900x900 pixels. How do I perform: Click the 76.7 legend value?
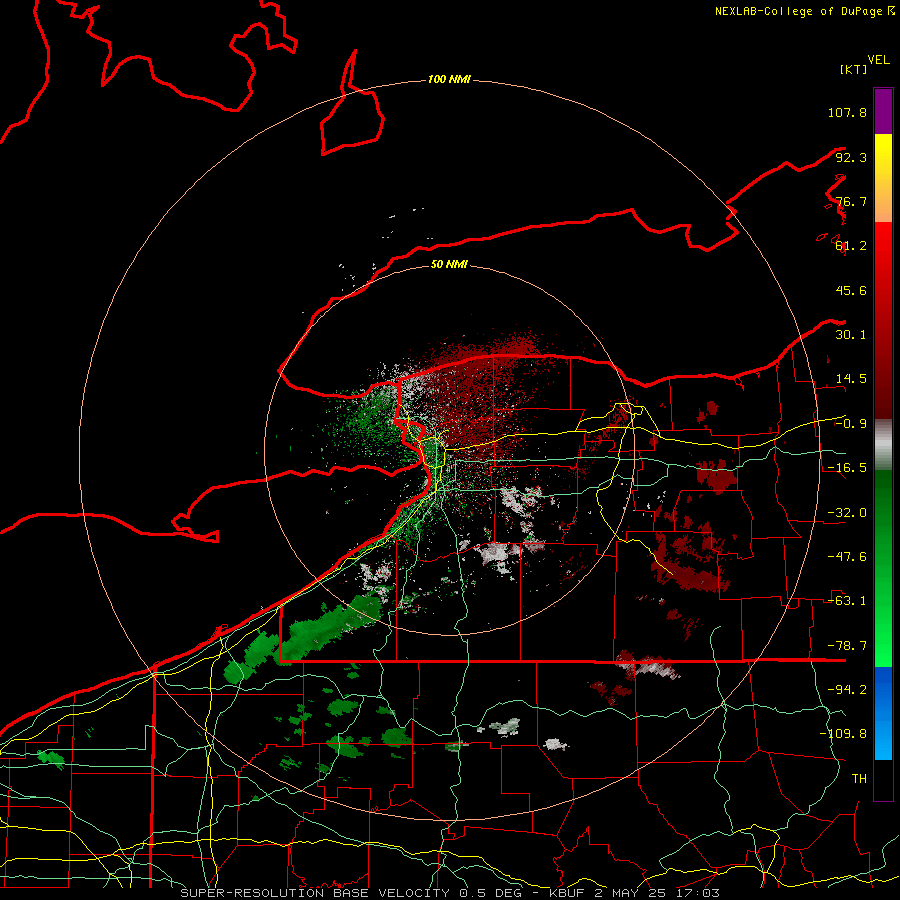(851, 201)
